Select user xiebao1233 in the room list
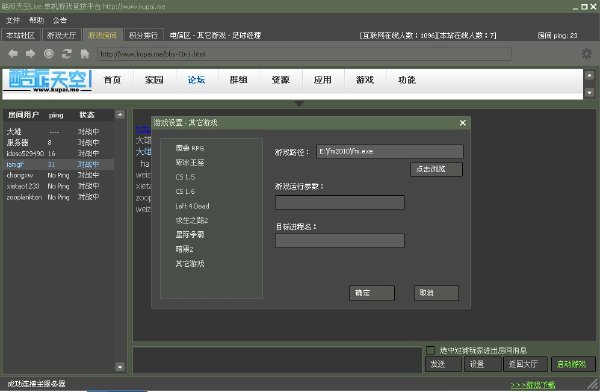Image resolution: width=600 pixels, height=392 pixels. point(59,186)
